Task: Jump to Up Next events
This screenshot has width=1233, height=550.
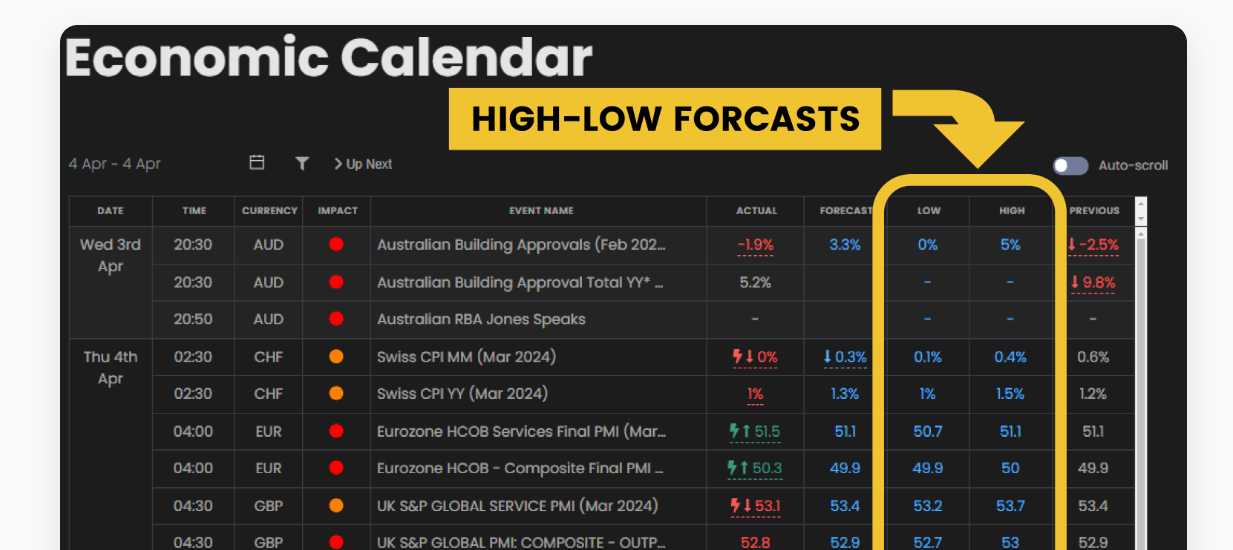Action: 363,164
